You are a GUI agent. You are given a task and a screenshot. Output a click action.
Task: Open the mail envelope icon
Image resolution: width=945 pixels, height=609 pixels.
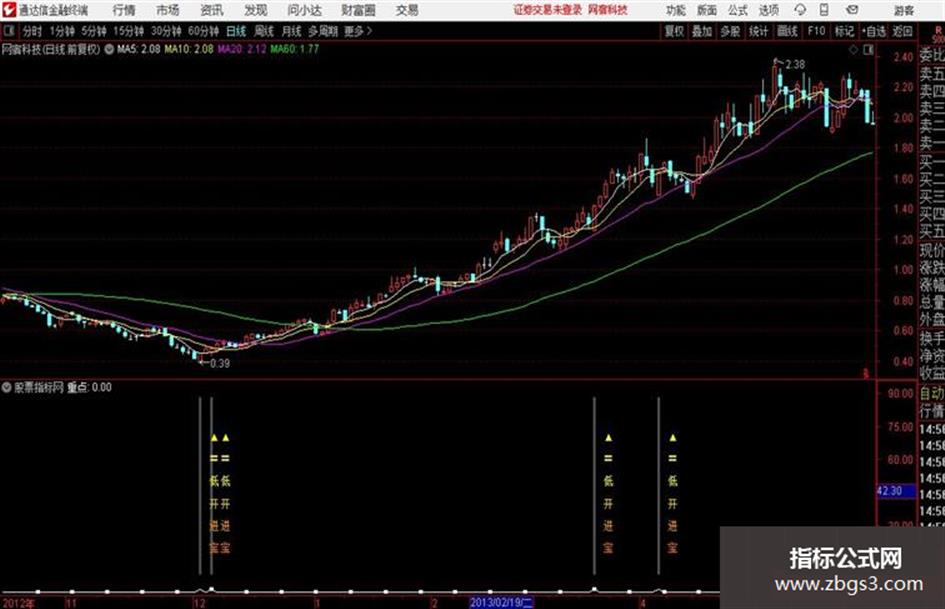click(852, 10)
